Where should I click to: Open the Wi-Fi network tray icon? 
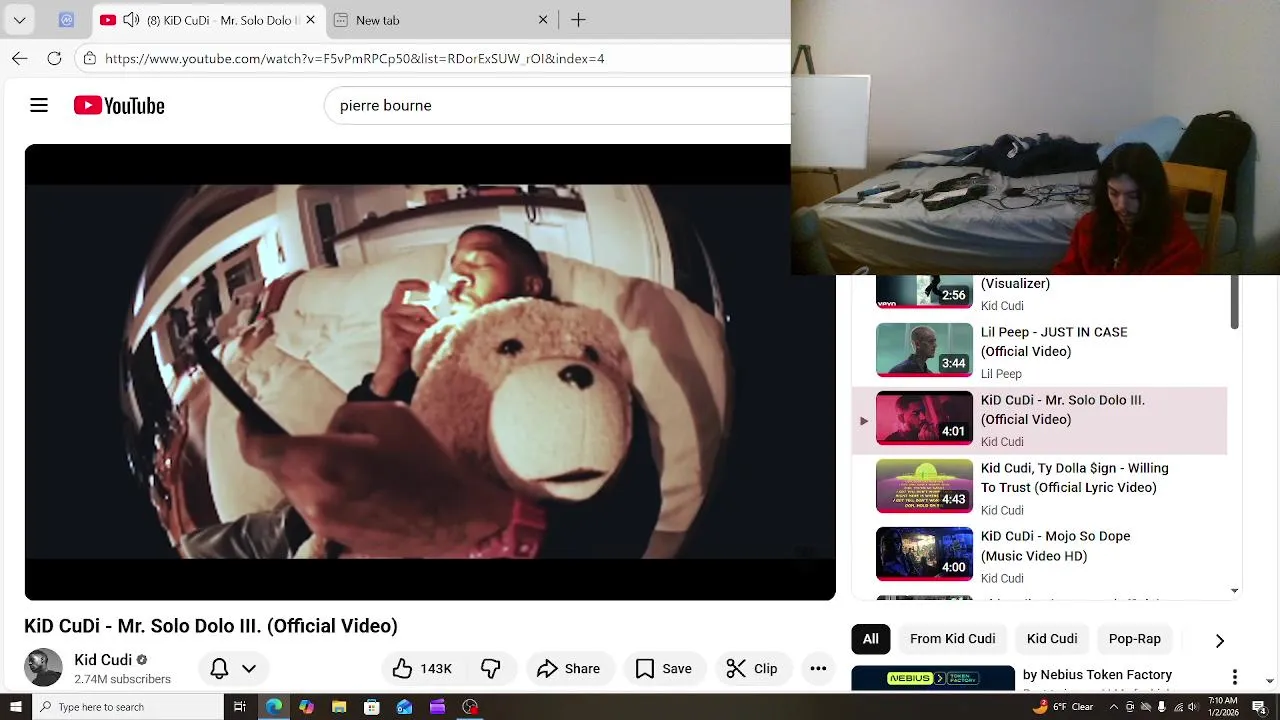(x=1177, y=707)
